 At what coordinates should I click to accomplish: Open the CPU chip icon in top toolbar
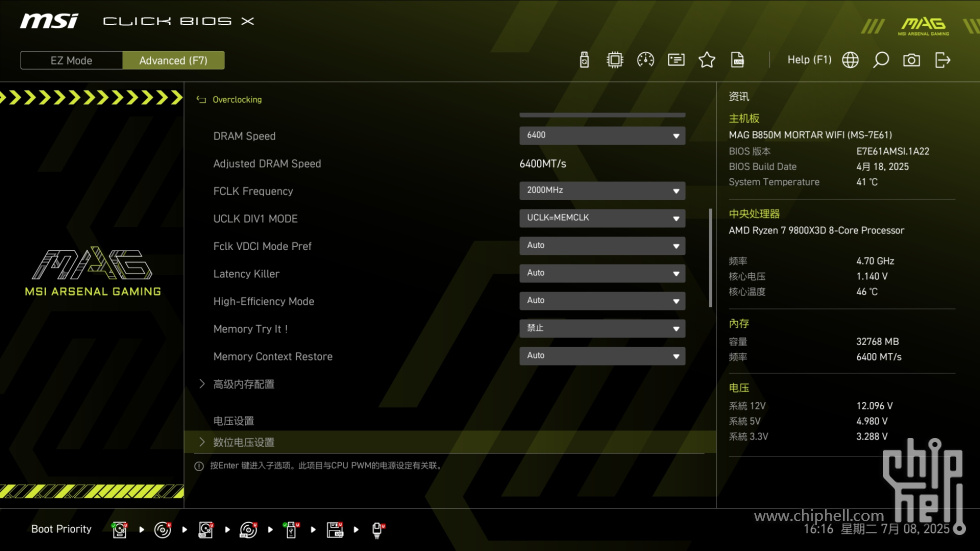pos(615,60)
